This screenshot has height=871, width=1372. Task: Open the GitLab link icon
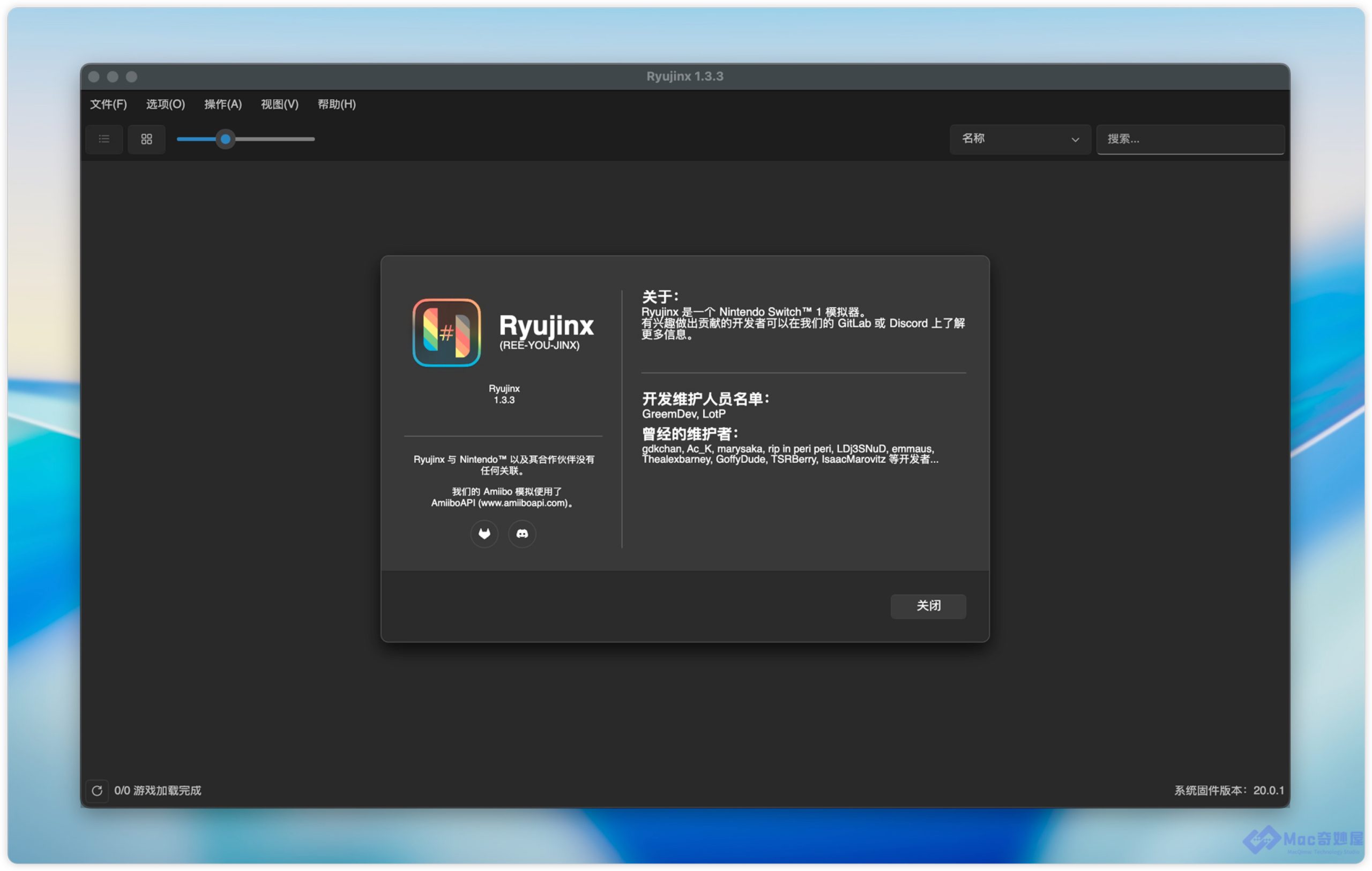484,534
